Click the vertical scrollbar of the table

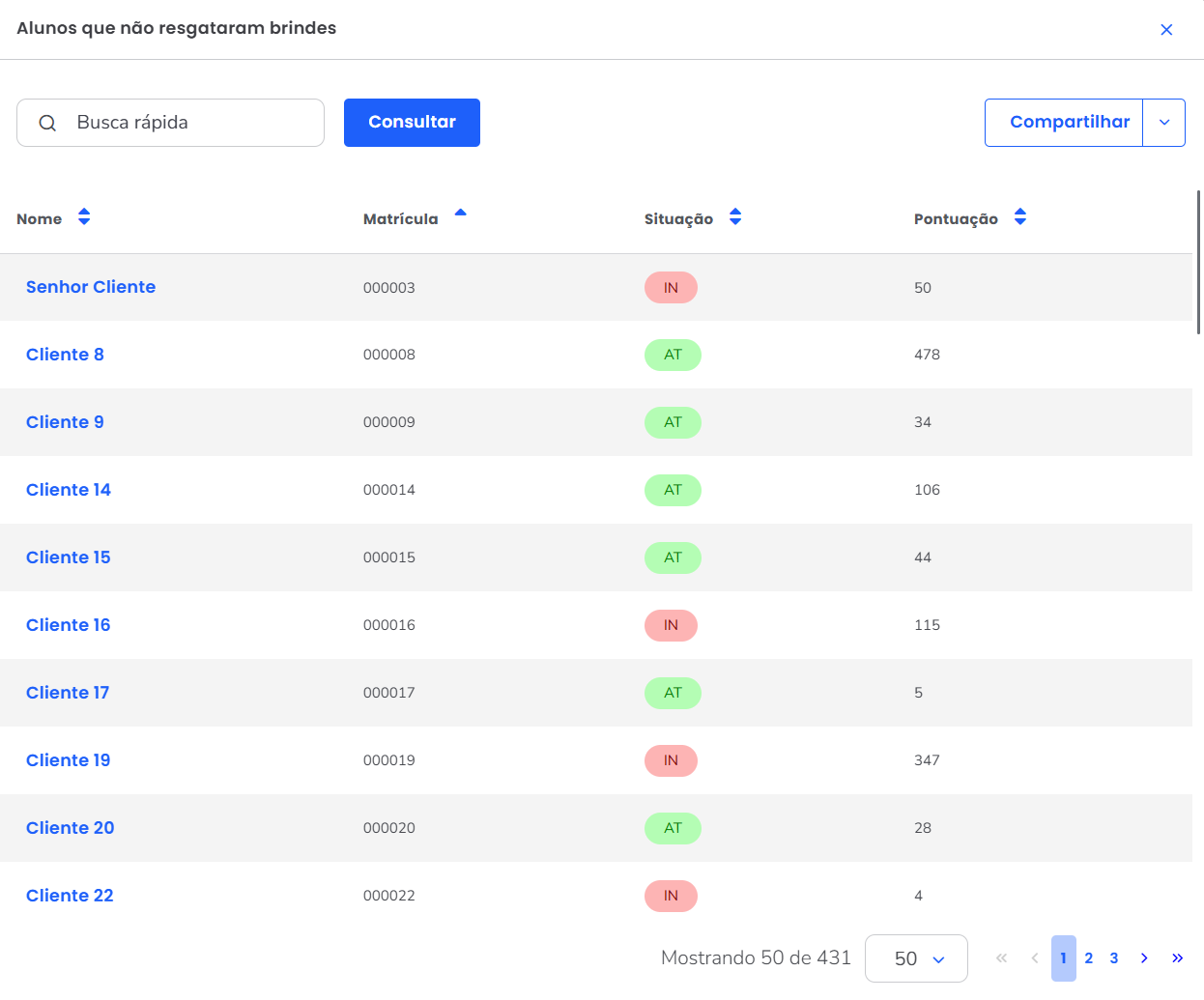pyautogui.click(x=1198, y=263)
